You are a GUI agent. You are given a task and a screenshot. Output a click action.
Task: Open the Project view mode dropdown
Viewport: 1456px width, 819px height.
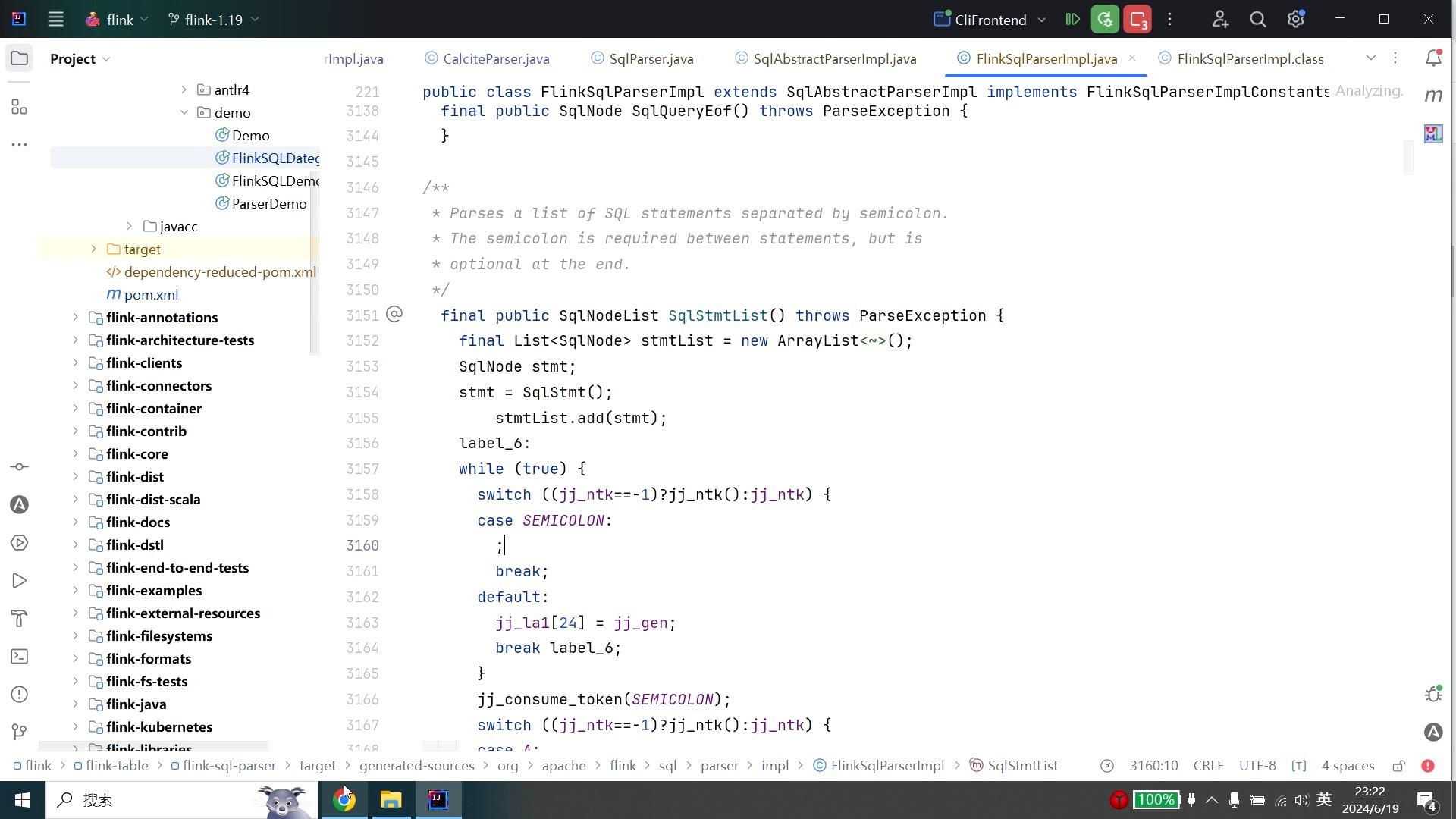click(x=80, y=58)
